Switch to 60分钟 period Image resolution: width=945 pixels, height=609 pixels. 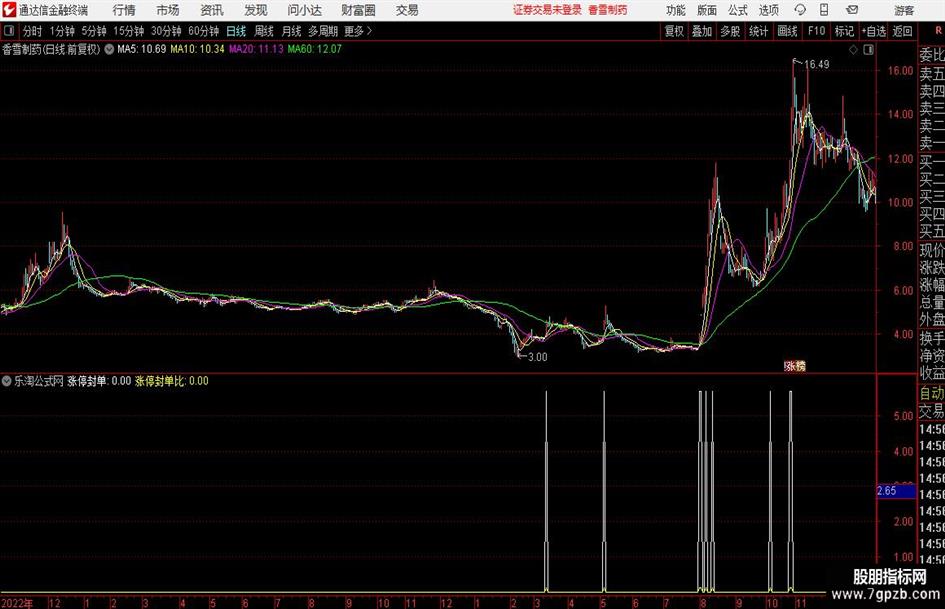(x=204, y=31)
